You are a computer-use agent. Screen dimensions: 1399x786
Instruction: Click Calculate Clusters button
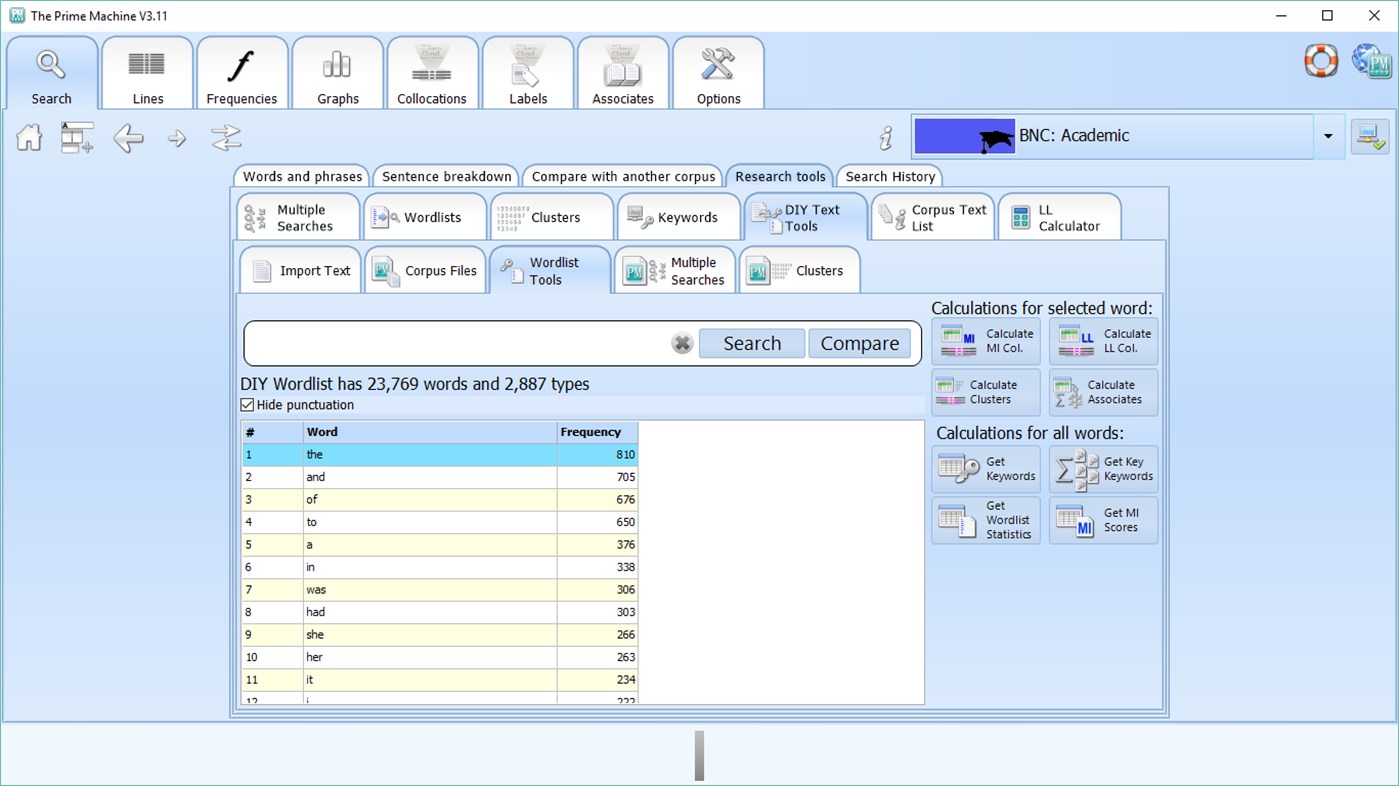[986, 392]
